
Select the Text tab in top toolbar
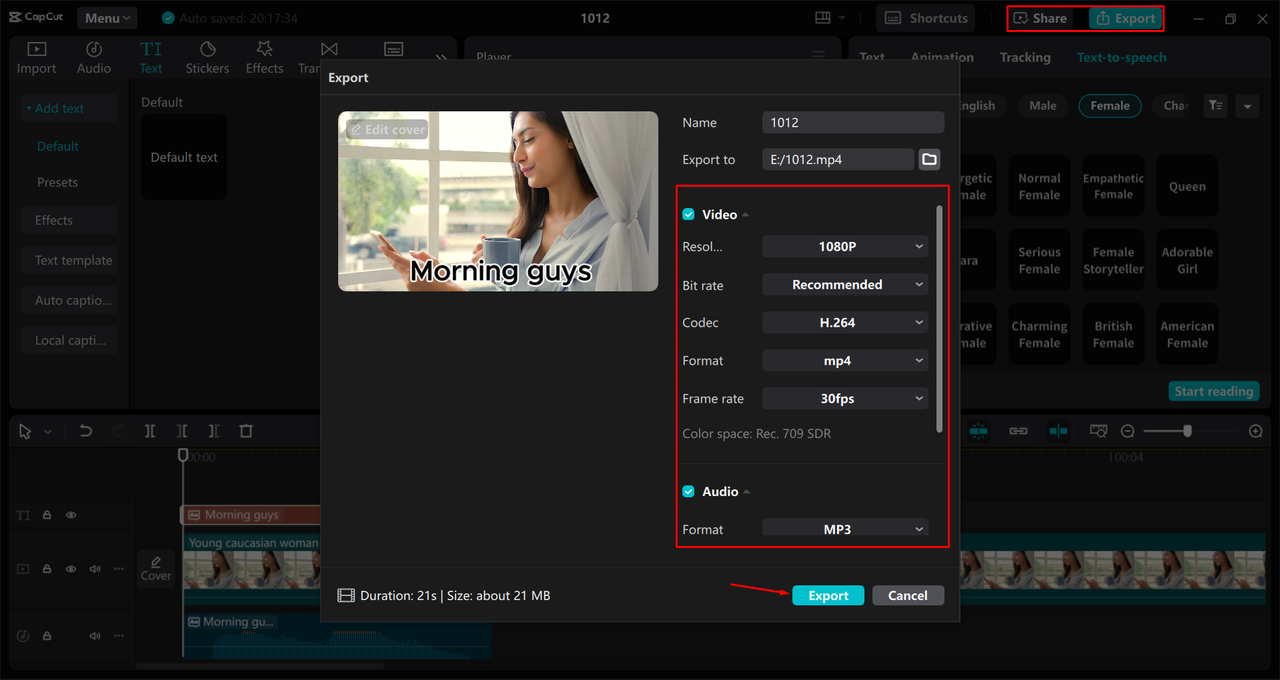(151, 58)
